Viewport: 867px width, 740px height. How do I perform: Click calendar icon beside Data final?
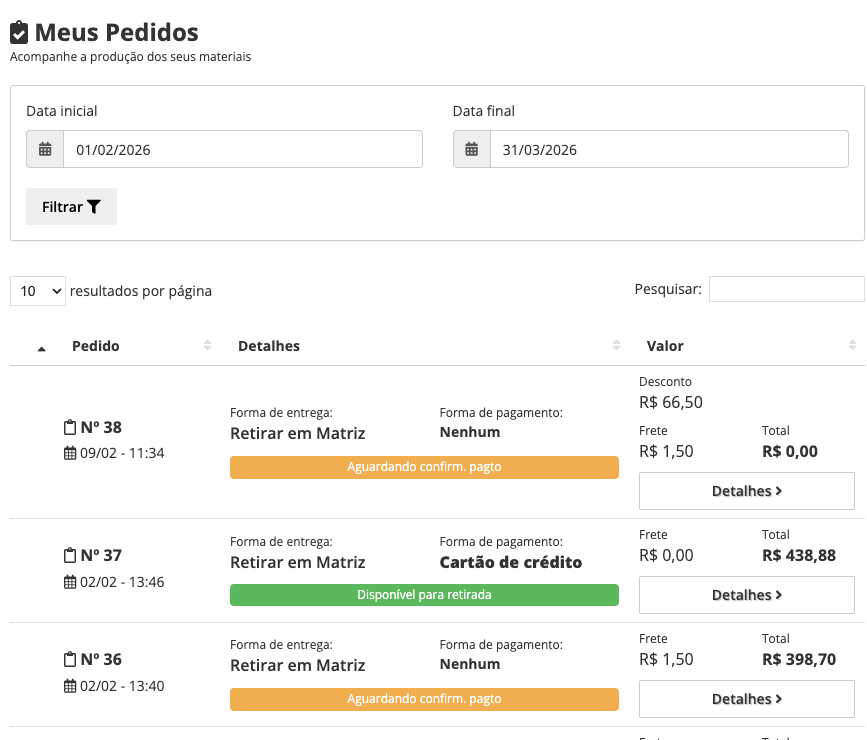point(472,149)
